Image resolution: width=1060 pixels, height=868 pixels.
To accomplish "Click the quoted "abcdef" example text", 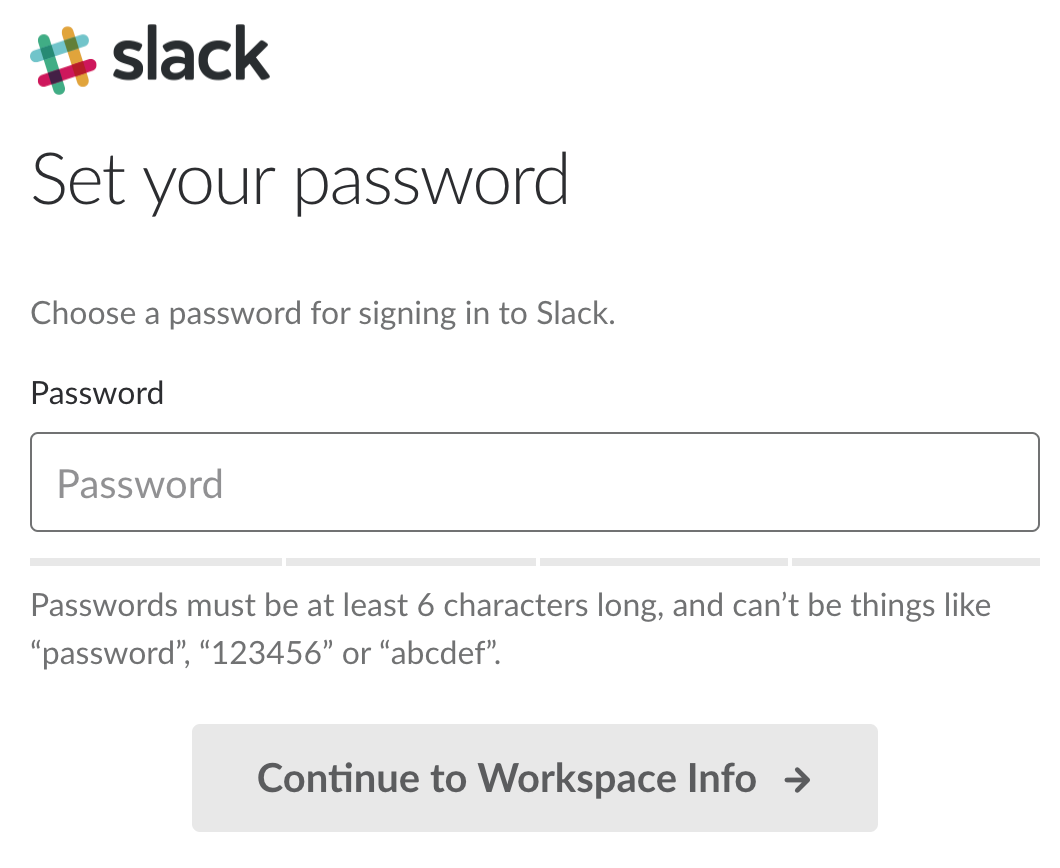I will point(437,654).
